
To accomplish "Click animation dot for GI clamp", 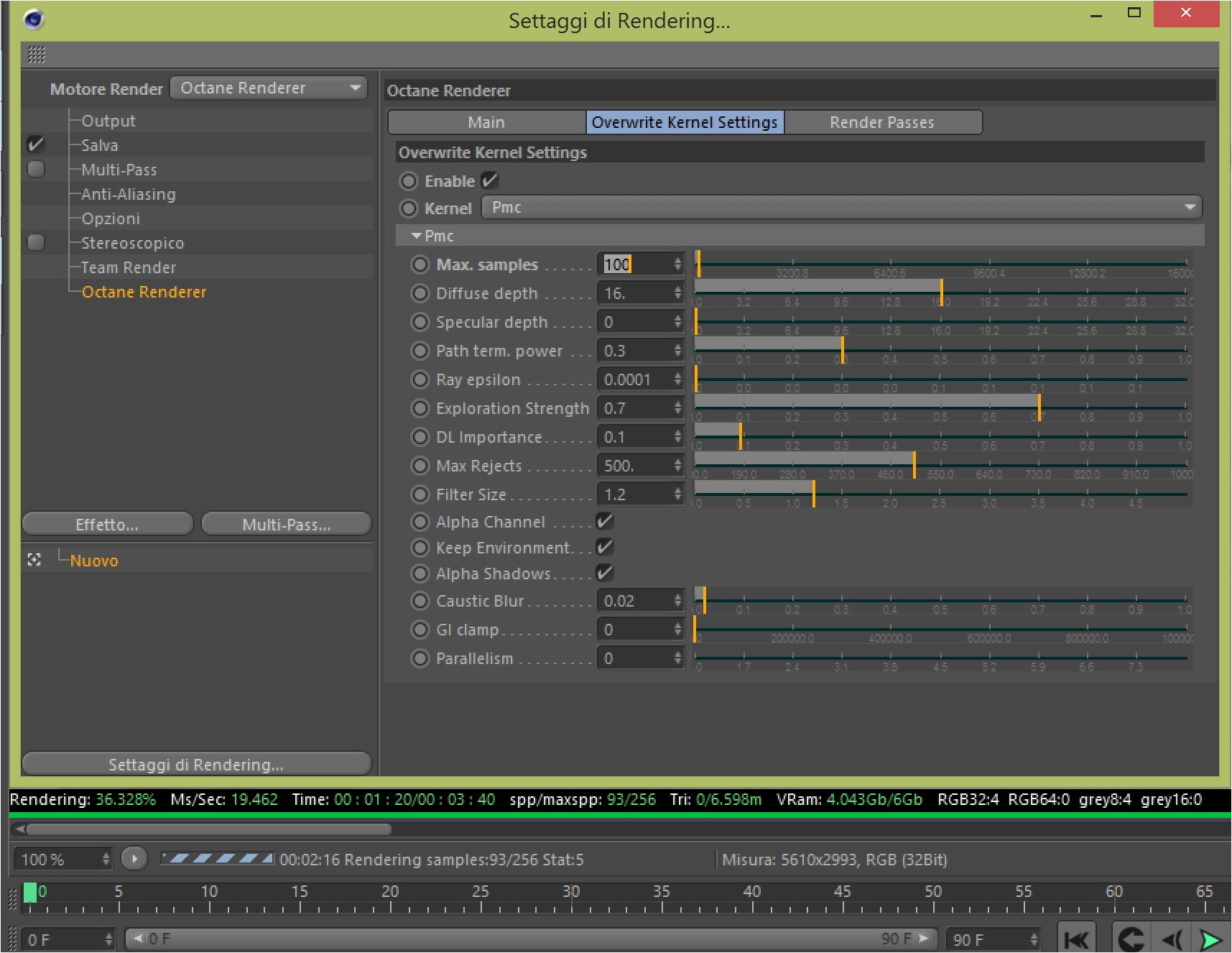I will point(420,630).
